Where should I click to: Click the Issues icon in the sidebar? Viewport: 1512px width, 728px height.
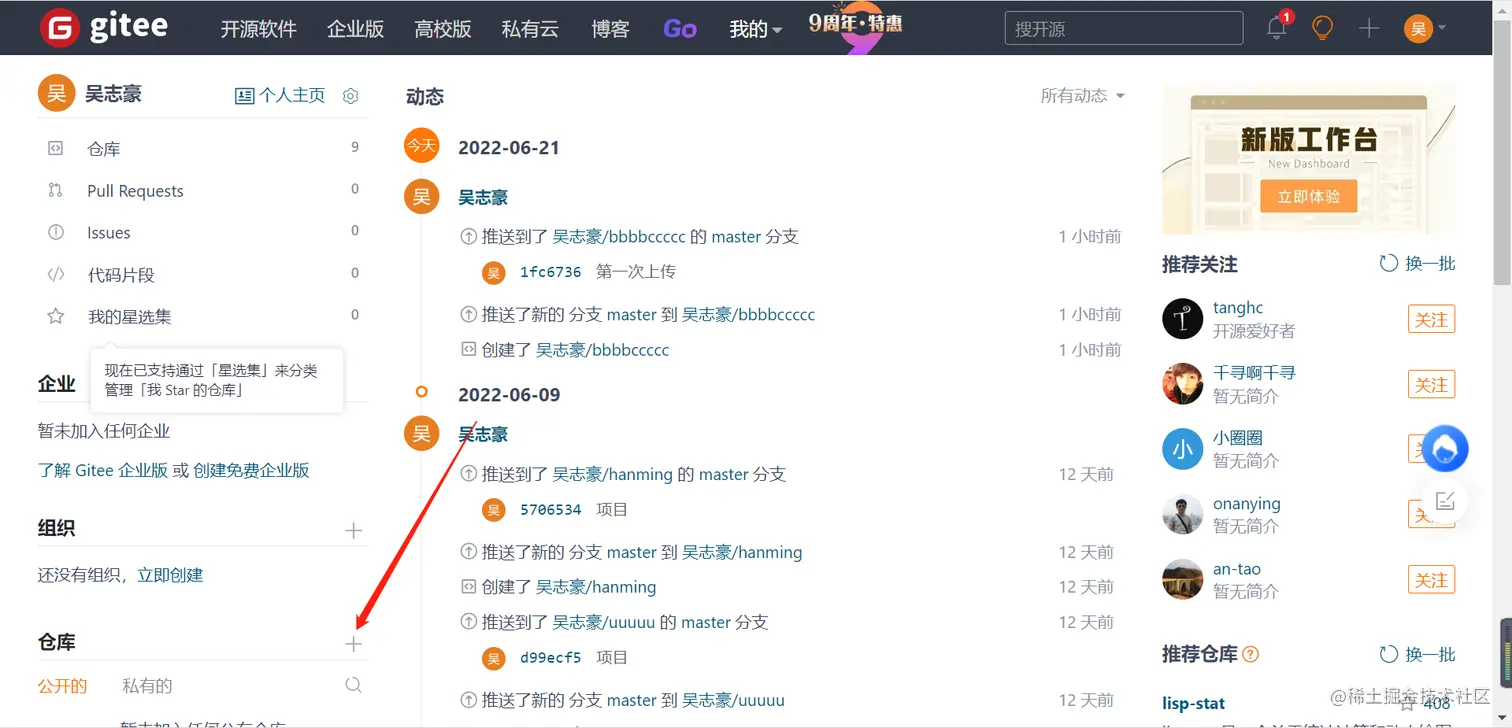coord(56,232)
